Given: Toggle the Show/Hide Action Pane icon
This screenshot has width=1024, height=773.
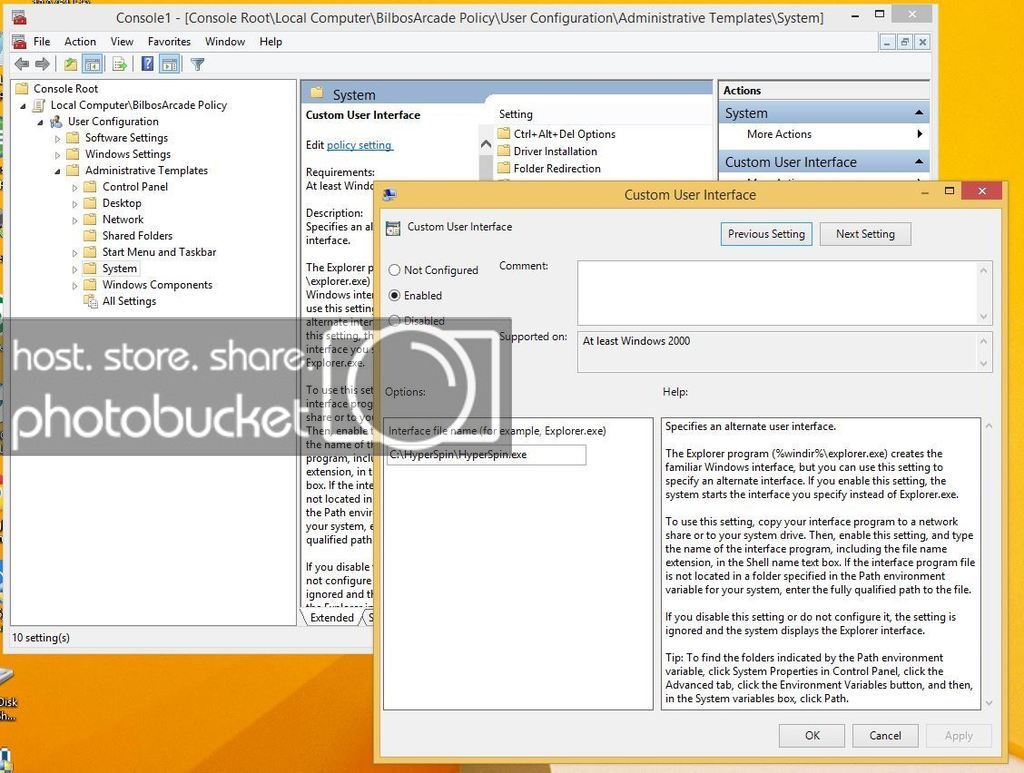Looking at the screenshot, I should click(169, 64).
